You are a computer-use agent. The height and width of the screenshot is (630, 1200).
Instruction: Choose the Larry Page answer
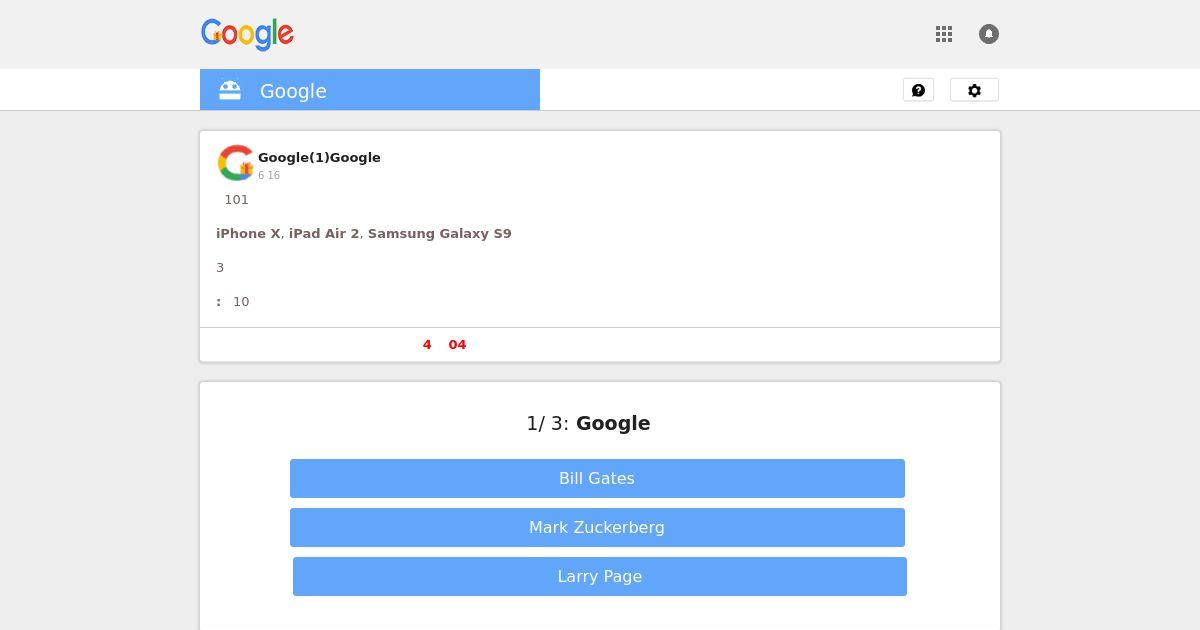click(x=600, y=576)
